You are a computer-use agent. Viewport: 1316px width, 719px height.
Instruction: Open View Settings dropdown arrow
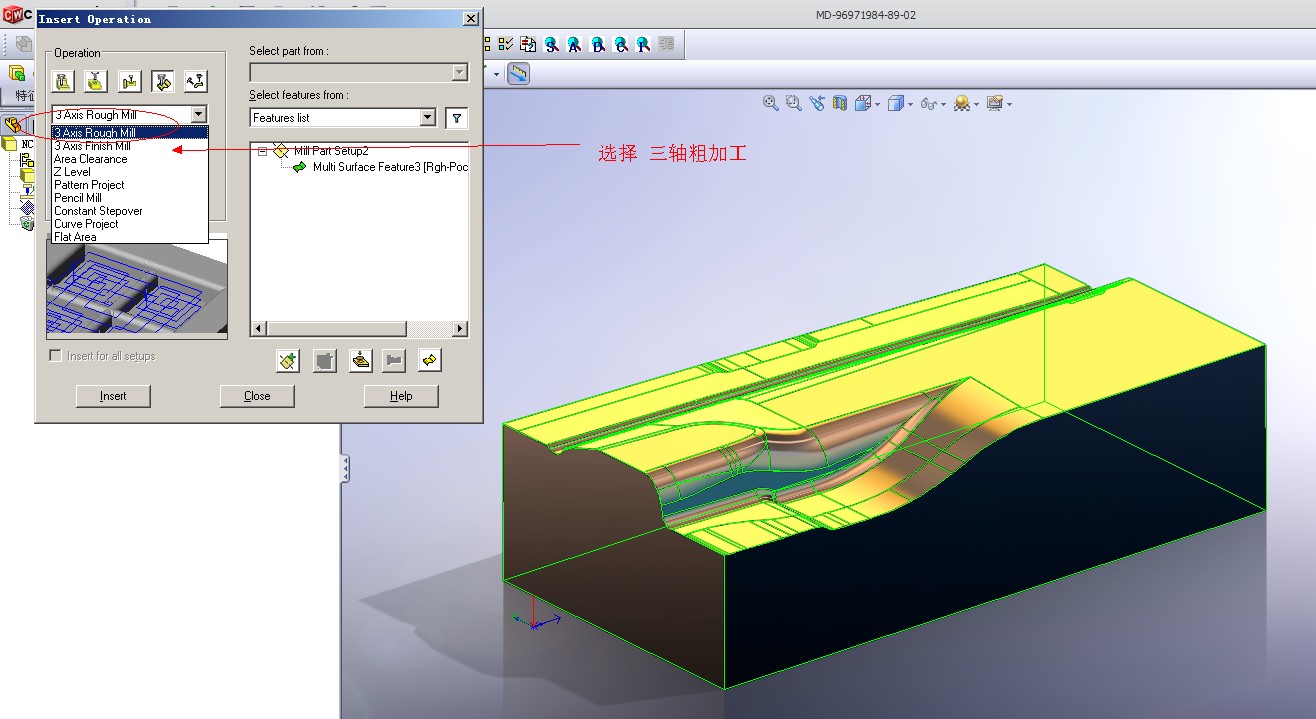click(1009, 104)
